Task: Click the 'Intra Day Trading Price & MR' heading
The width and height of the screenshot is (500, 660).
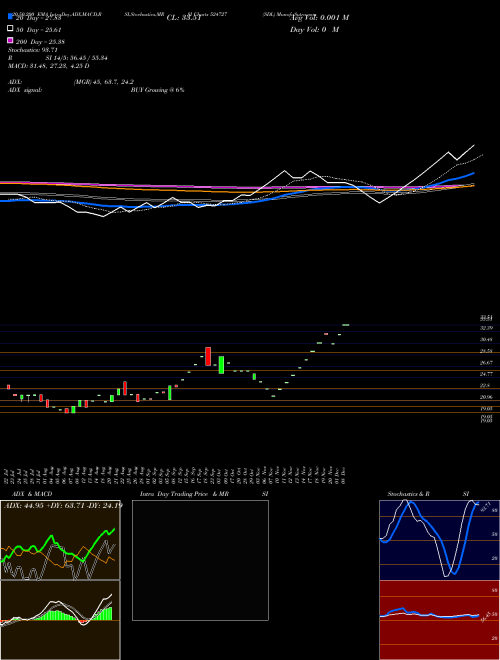Action: (184, 494)
